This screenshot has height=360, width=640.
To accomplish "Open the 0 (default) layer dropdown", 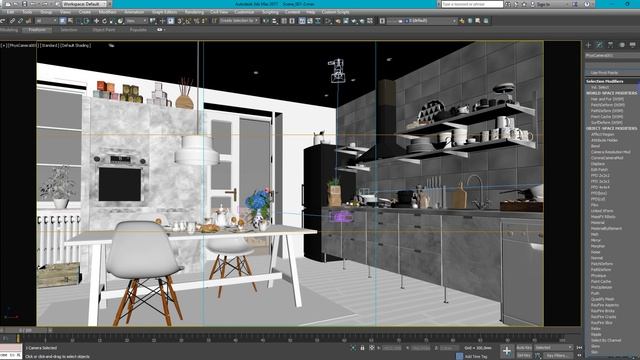I will pyautogui.click(x=422, y=20).
